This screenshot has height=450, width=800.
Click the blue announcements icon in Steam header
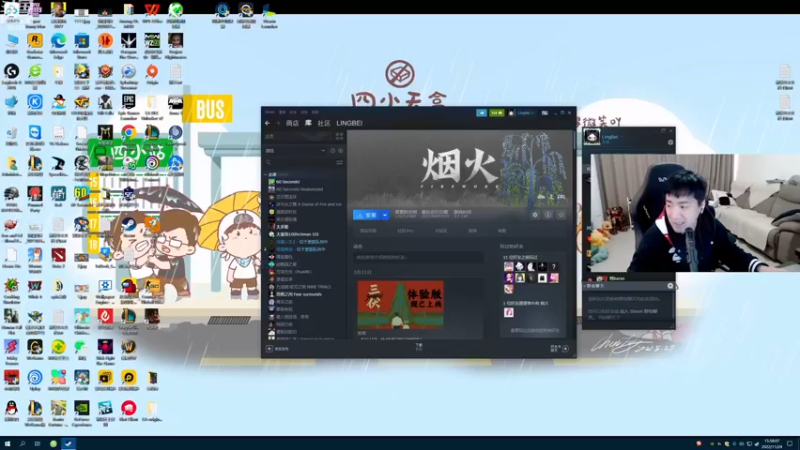pyautogui.click(x=481, y=113)
